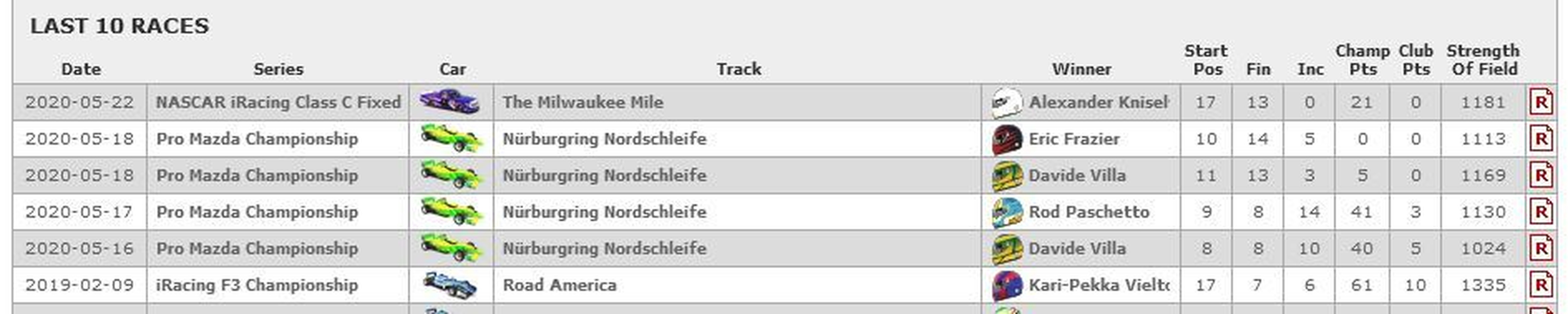Select The Milwaukee Mile track link
1568x314 pixels.
pos(582,102)
